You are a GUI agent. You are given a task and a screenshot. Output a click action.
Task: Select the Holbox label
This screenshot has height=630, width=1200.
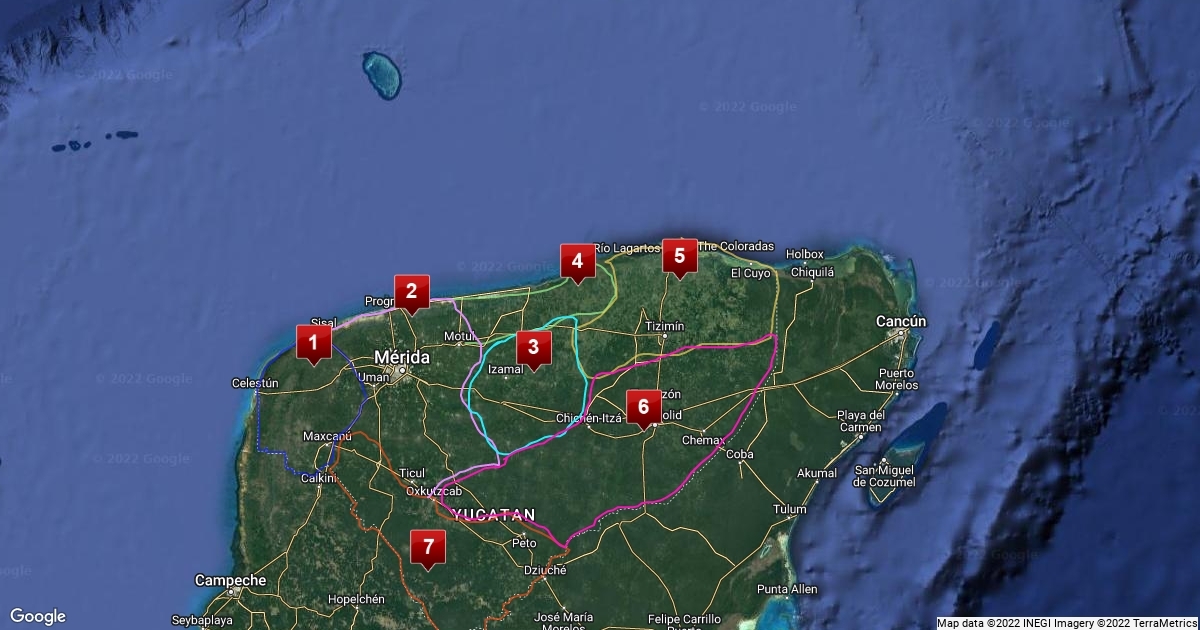tap(804, 255)
